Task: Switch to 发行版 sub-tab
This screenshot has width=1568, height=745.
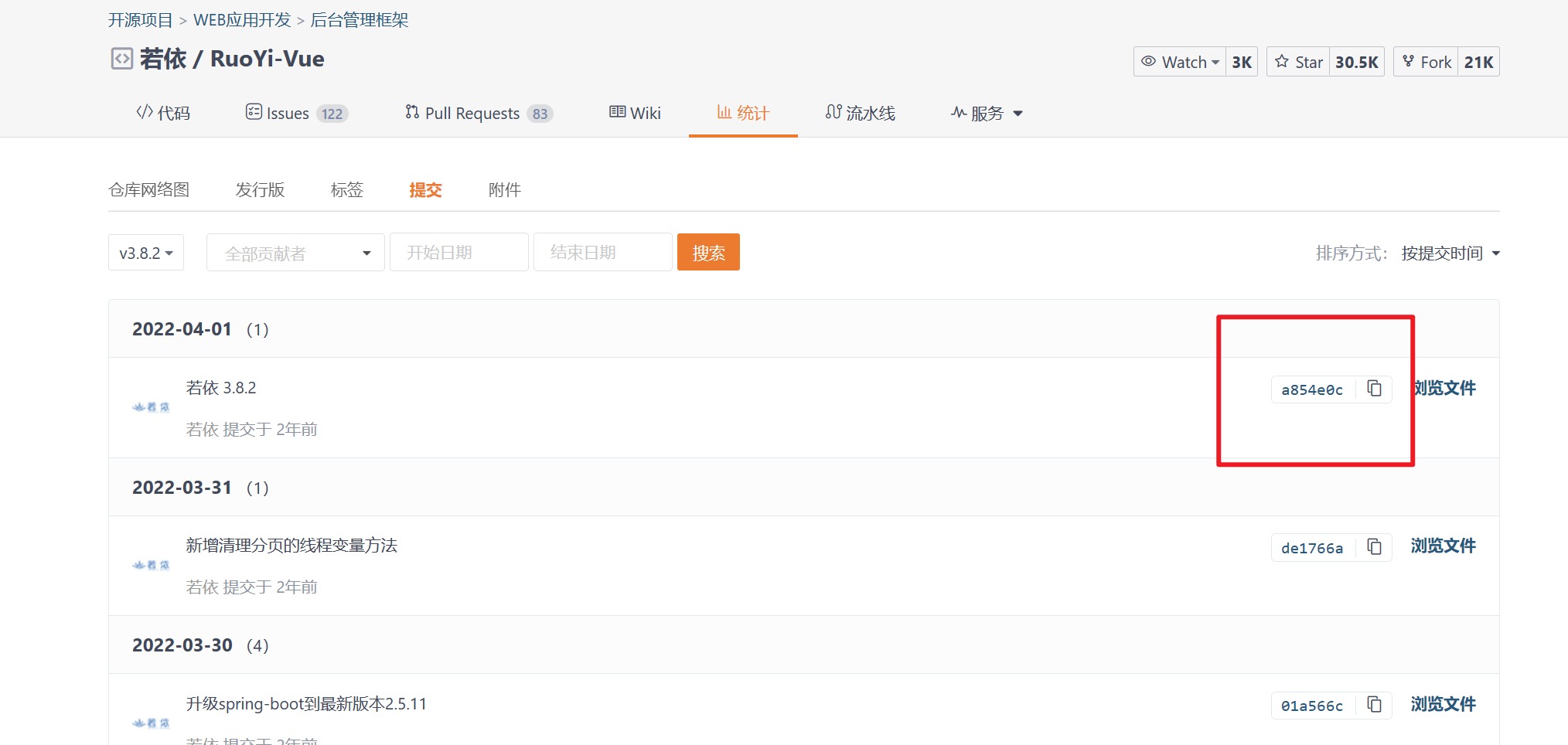Action: (x=260, y=189)
